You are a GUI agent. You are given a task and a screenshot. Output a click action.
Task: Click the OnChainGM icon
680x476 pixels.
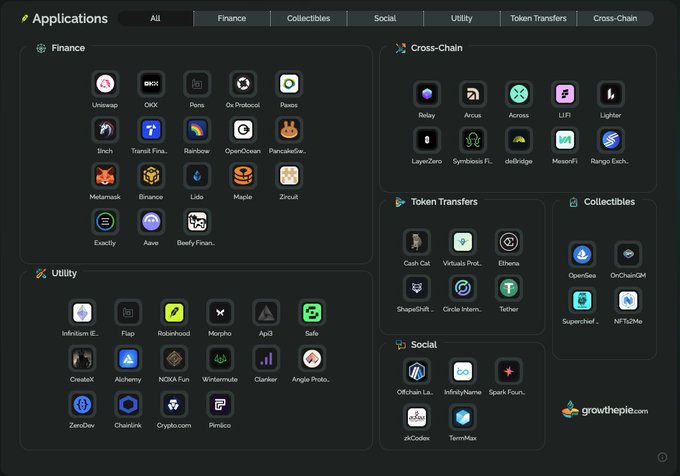click(628, 254)
